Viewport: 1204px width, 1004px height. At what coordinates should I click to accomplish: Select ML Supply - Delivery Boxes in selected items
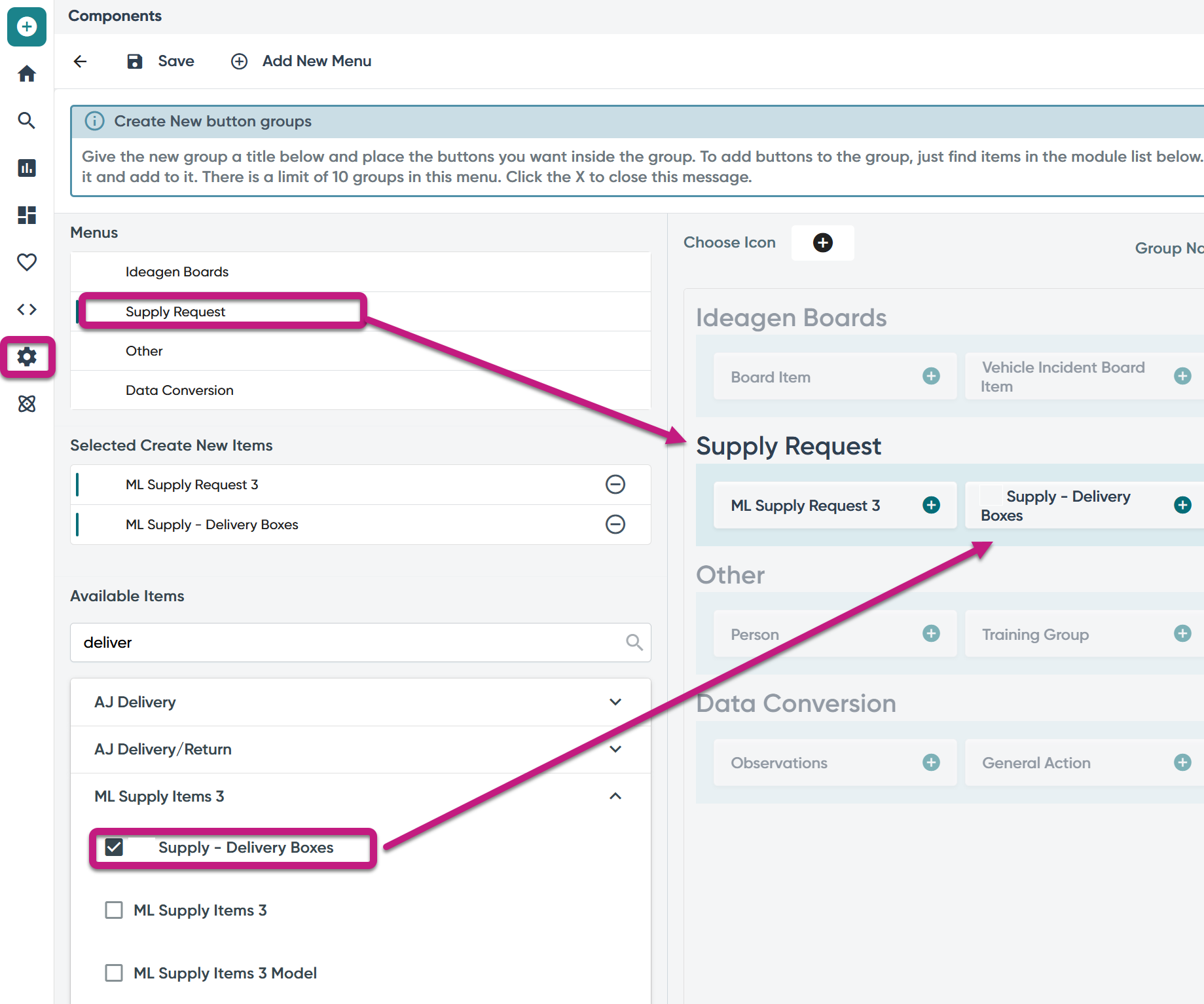point(361,525)
